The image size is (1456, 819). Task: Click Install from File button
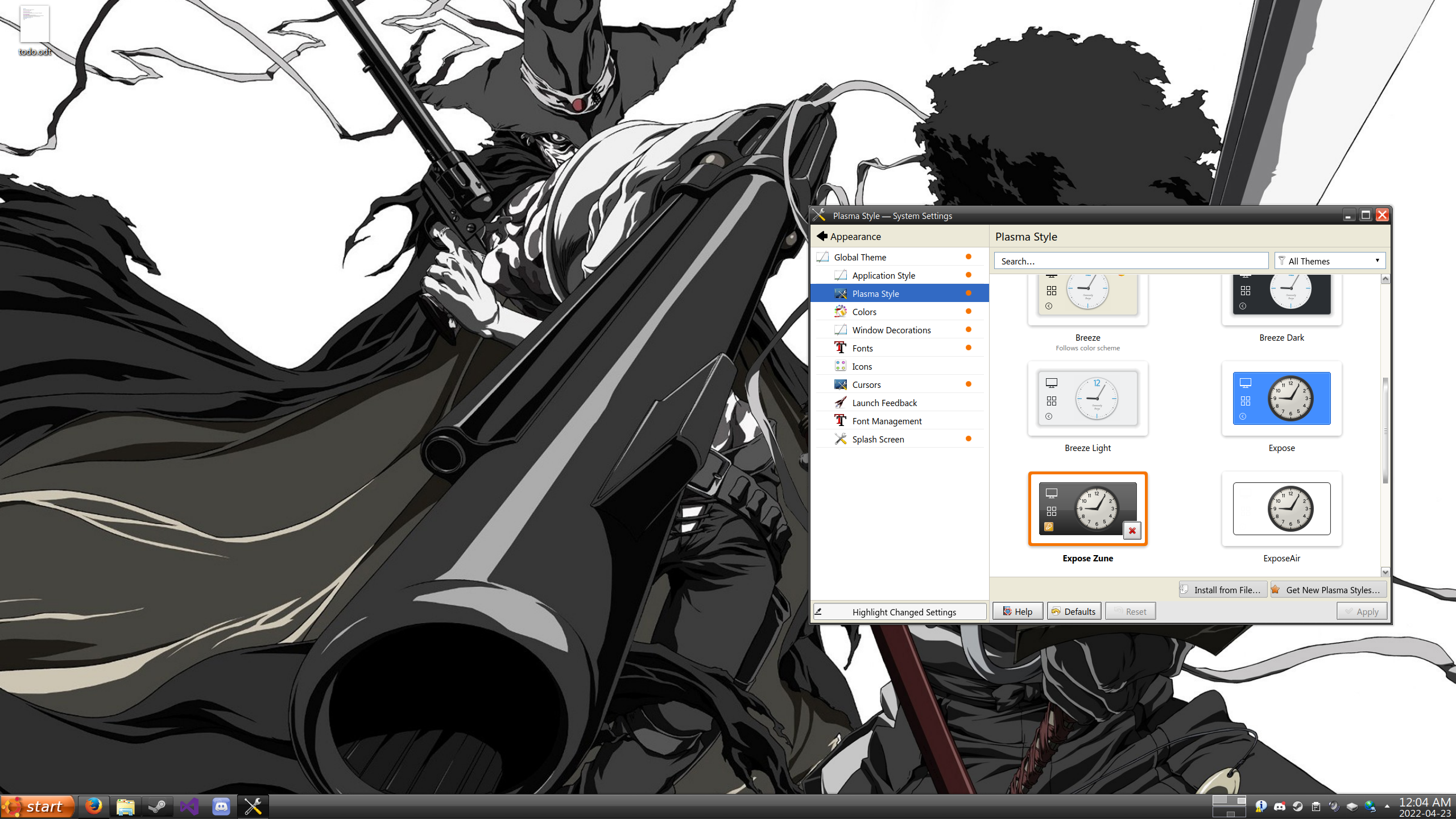(1223, 590)
